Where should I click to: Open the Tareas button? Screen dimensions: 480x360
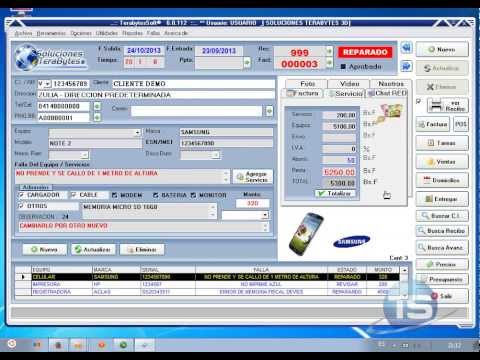[x=442, y=143]
